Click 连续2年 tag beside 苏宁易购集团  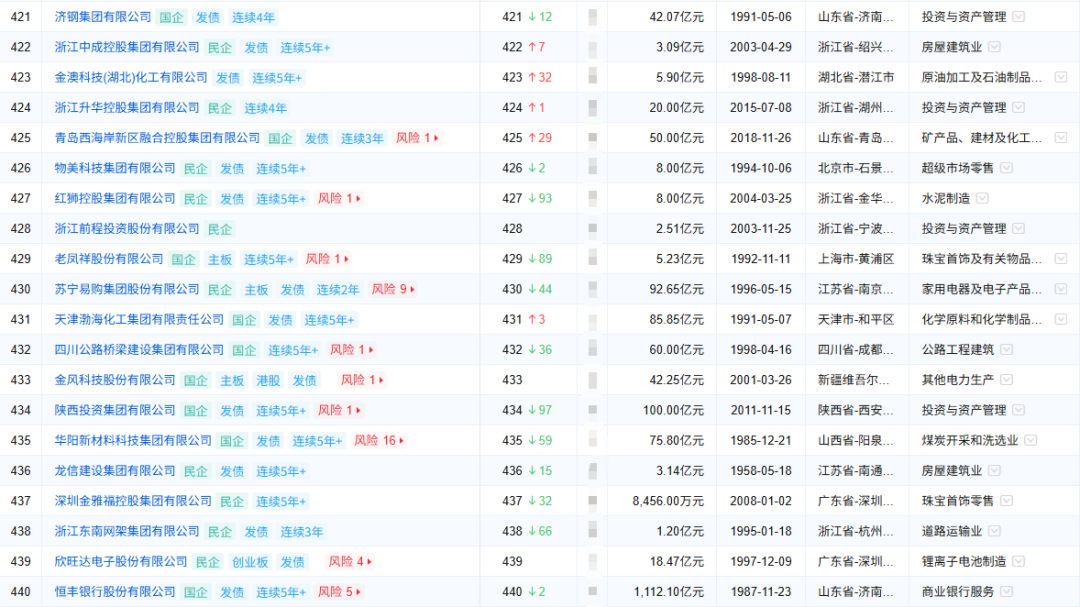click(x=338, y=289)
